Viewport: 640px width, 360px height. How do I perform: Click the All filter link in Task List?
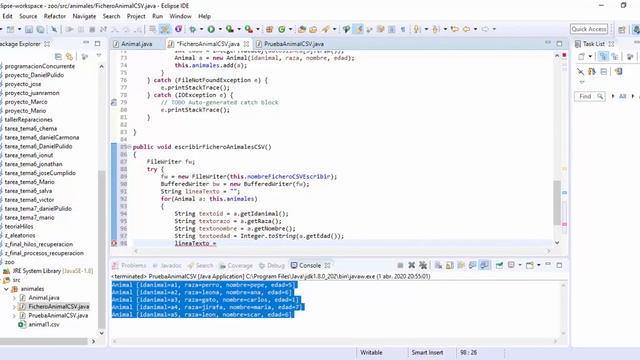point(622,96)
